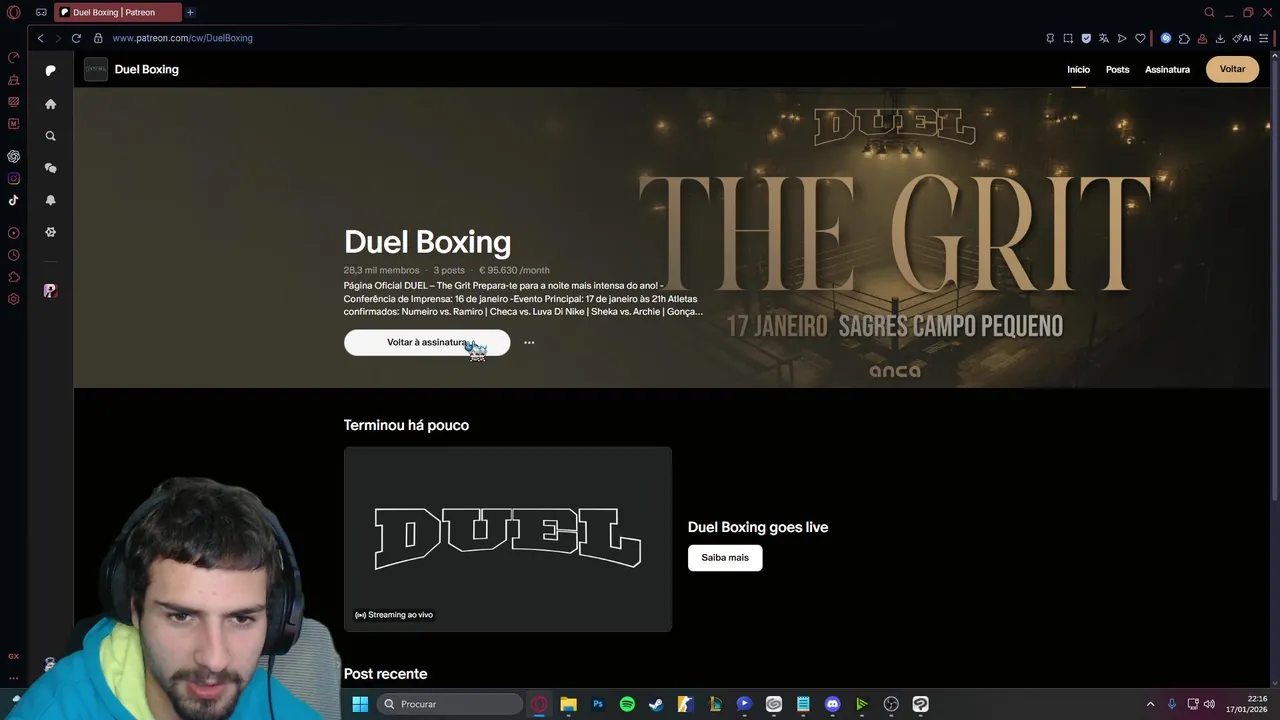Viewport: 1280px width, 720px height.
Task: Open the three-dots more options menu
Action: [529, 342]
